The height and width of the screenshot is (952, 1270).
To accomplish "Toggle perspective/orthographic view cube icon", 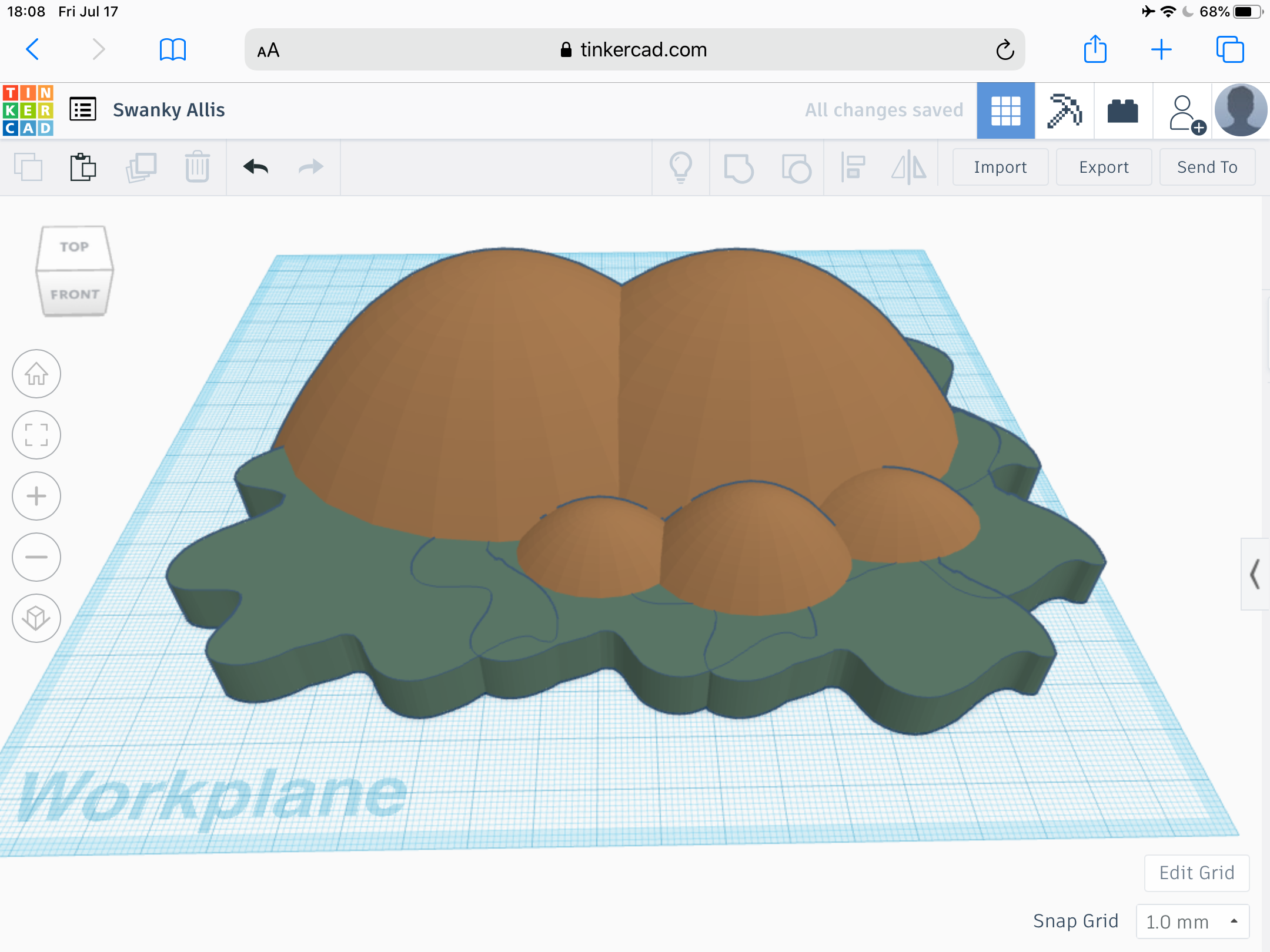I will click(36, 618).
